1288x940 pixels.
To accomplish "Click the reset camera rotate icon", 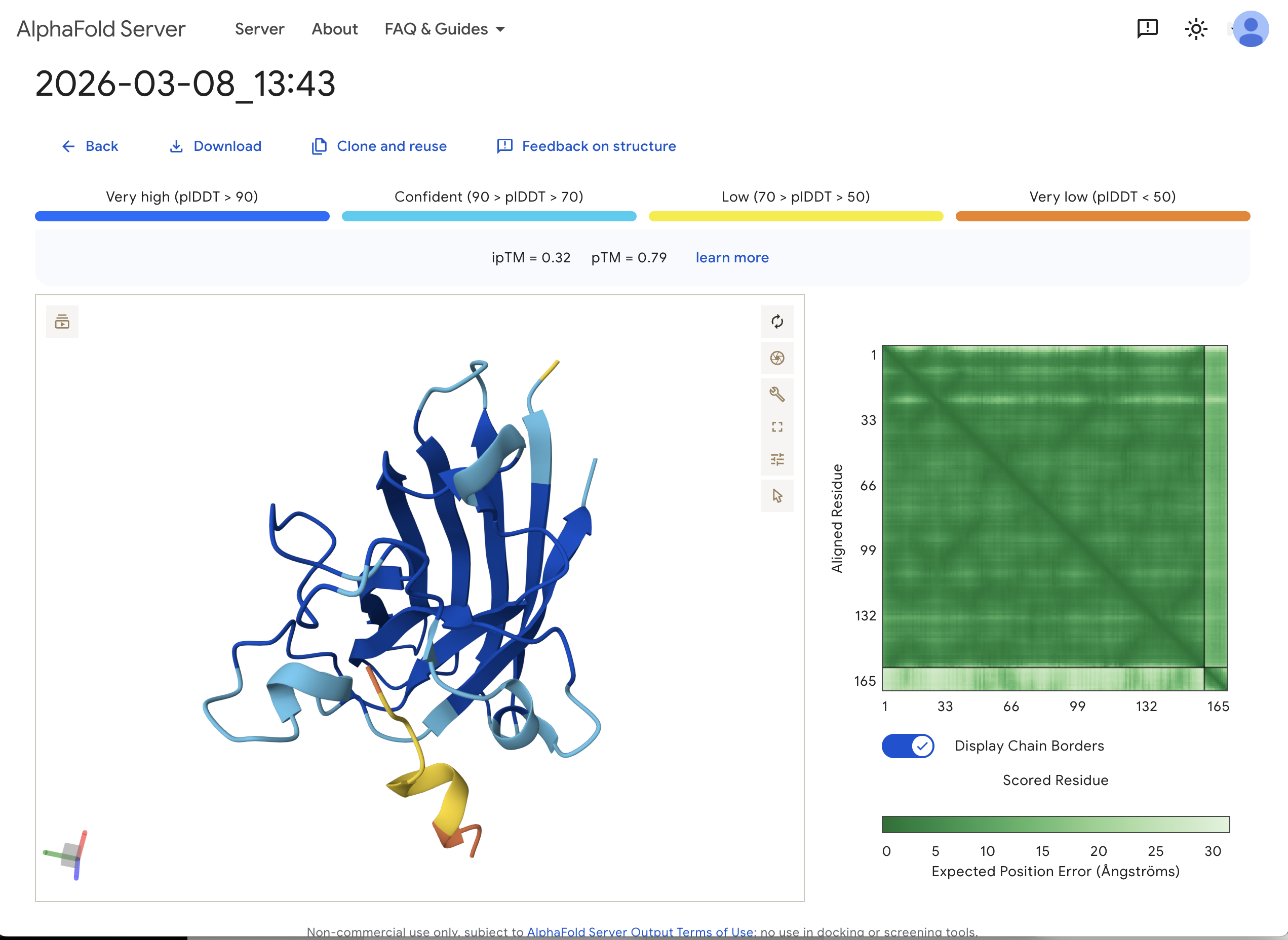I will coord(777,322).
